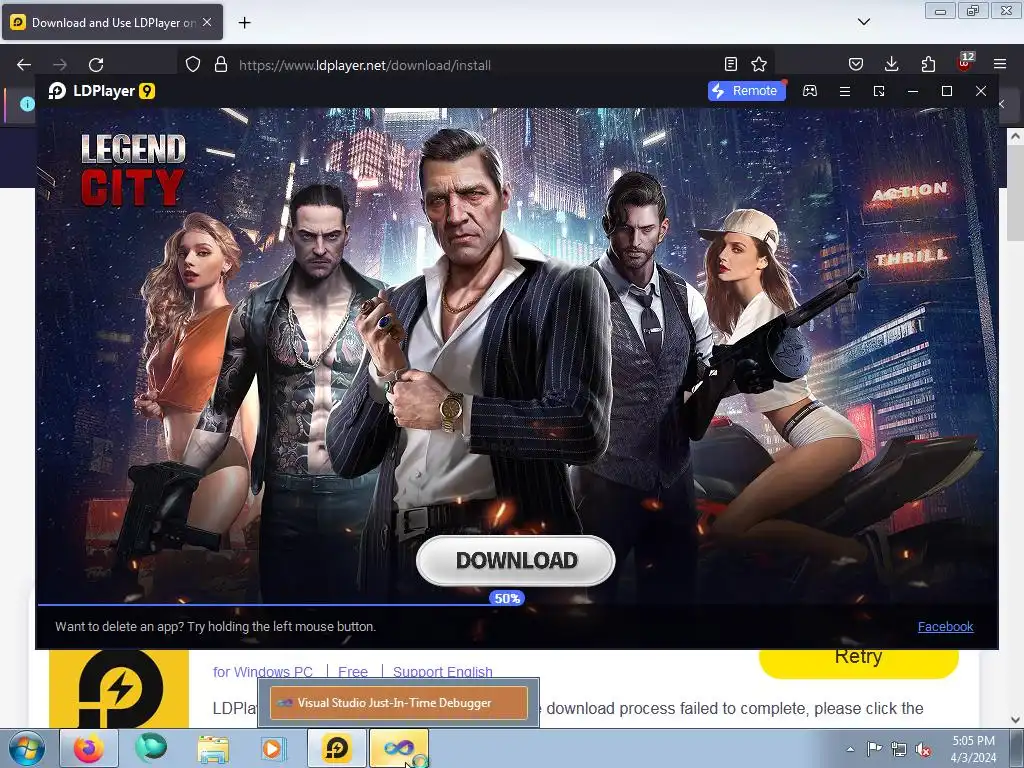
Task: Maximize the LDPlayer window
Action: (x=947, y=91)
